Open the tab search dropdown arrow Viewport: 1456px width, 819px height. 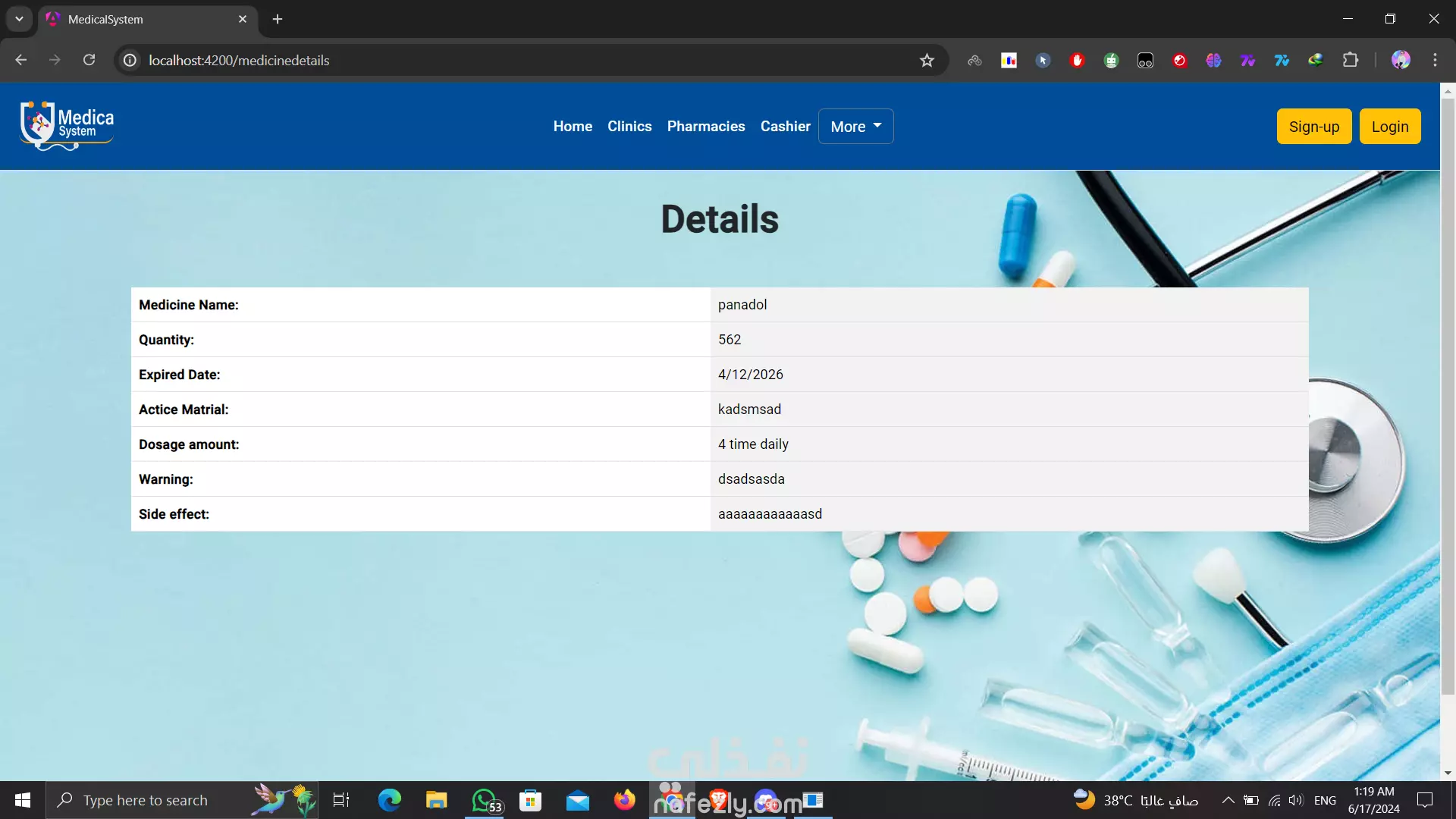tap(19, 19)
